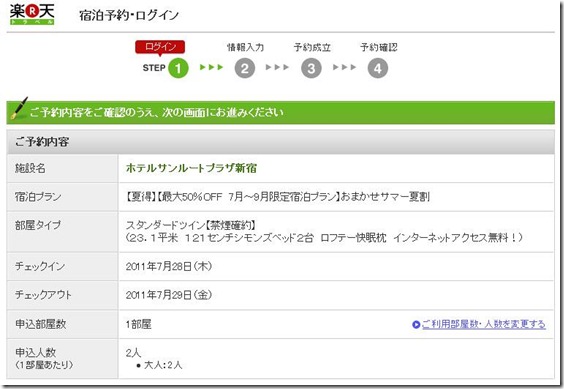The image size is (564, 389).
Task: Click the チェックアウト row label
Action: point(43,295)
